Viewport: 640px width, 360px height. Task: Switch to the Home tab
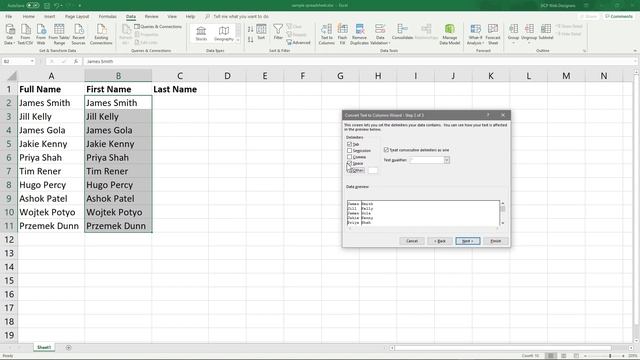[29, 16]
